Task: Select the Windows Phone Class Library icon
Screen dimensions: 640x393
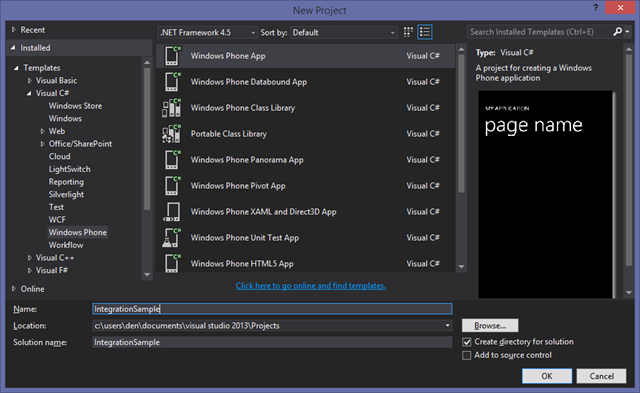Action: click(172, 108)
